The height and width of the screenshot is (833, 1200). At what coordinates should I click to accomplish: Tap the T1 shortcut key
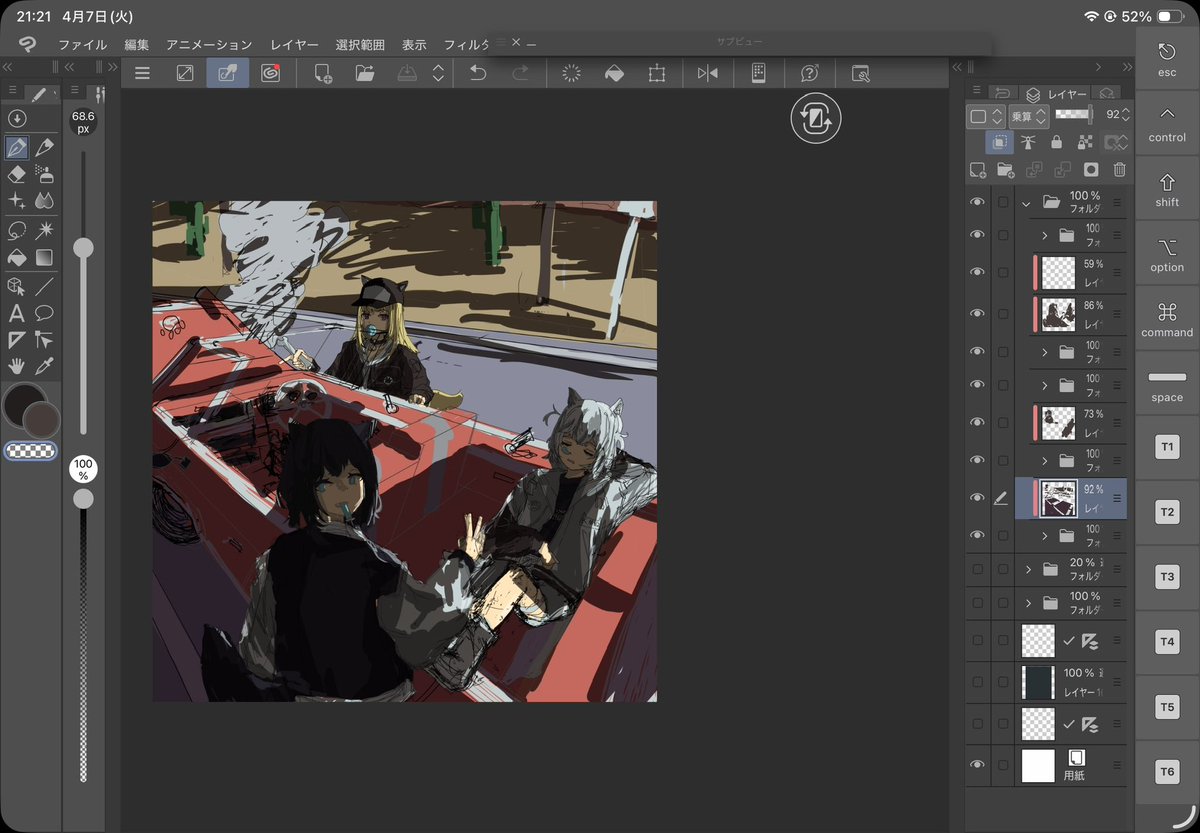click(1167, 447)
